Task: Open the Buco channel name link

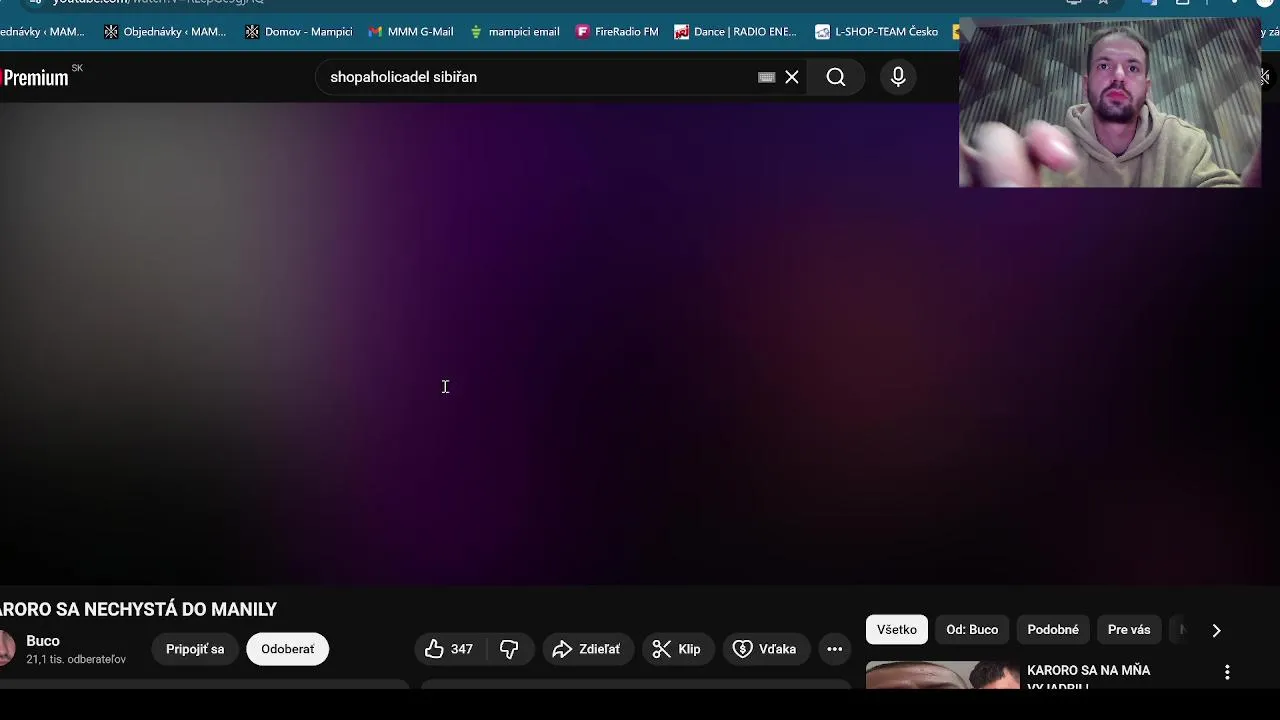Action: [x=43, y=641]
